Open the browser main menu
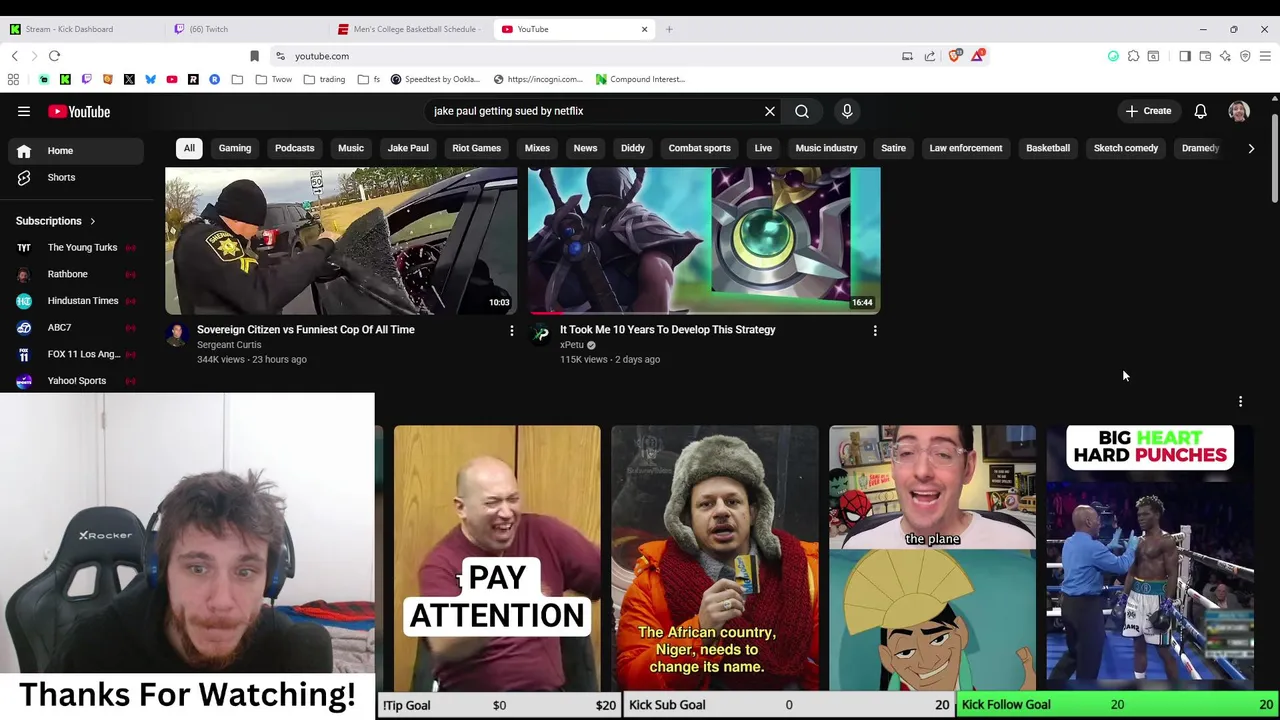 click(x=1265, y=56)
